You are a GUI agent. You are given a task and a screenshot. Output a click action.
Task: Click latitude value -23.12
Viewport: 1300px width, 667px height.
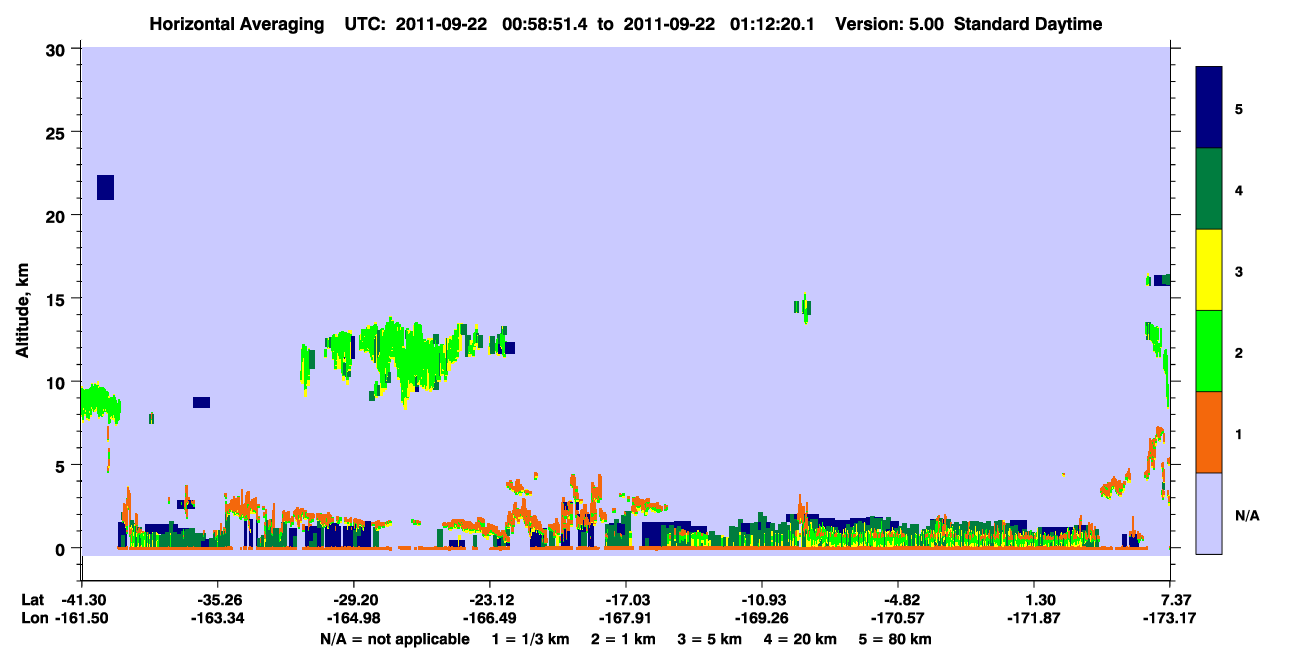490,600
